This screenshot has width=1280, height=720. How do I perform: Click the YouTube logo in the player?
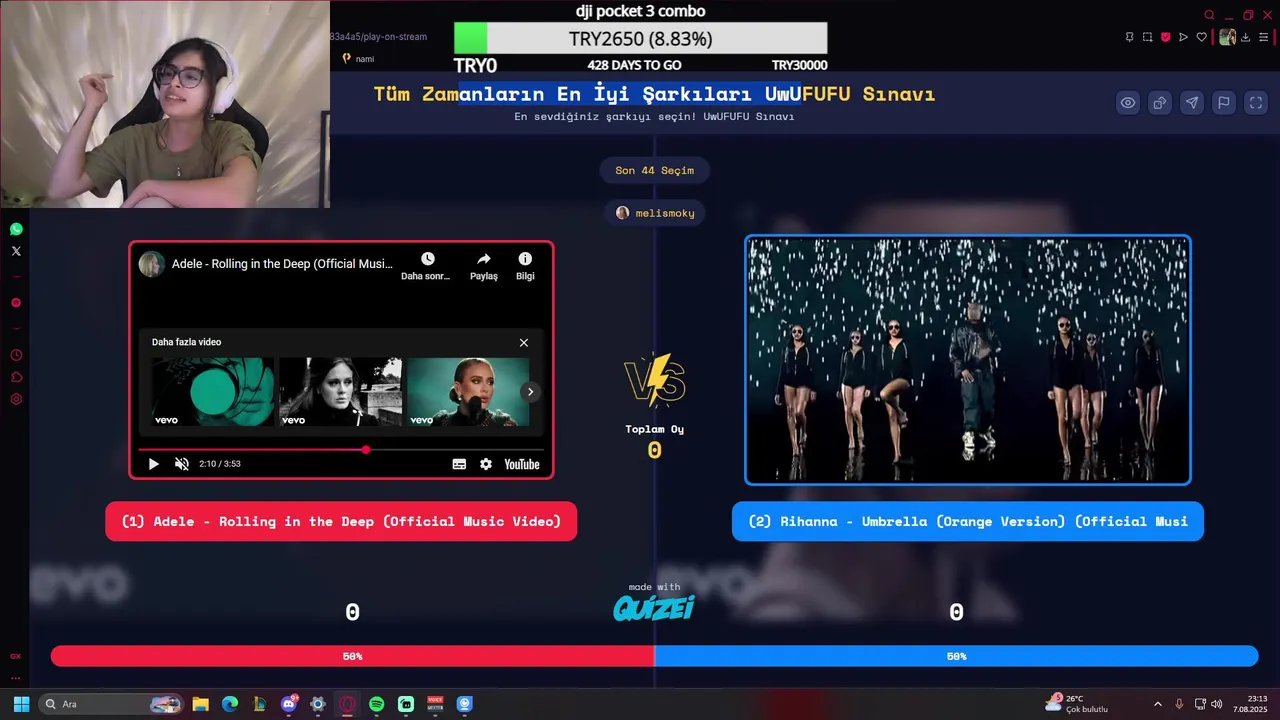coord(522,464)
